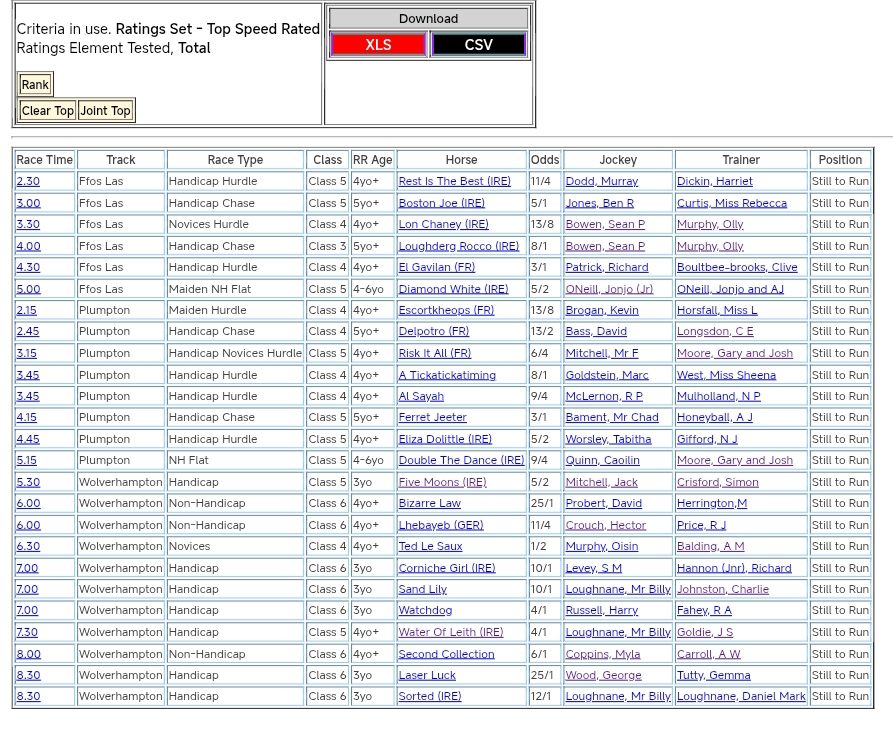The width and height of the screenshot is (893, 733).
Task: View trainer Honeyball, A J
Action: 714,418
